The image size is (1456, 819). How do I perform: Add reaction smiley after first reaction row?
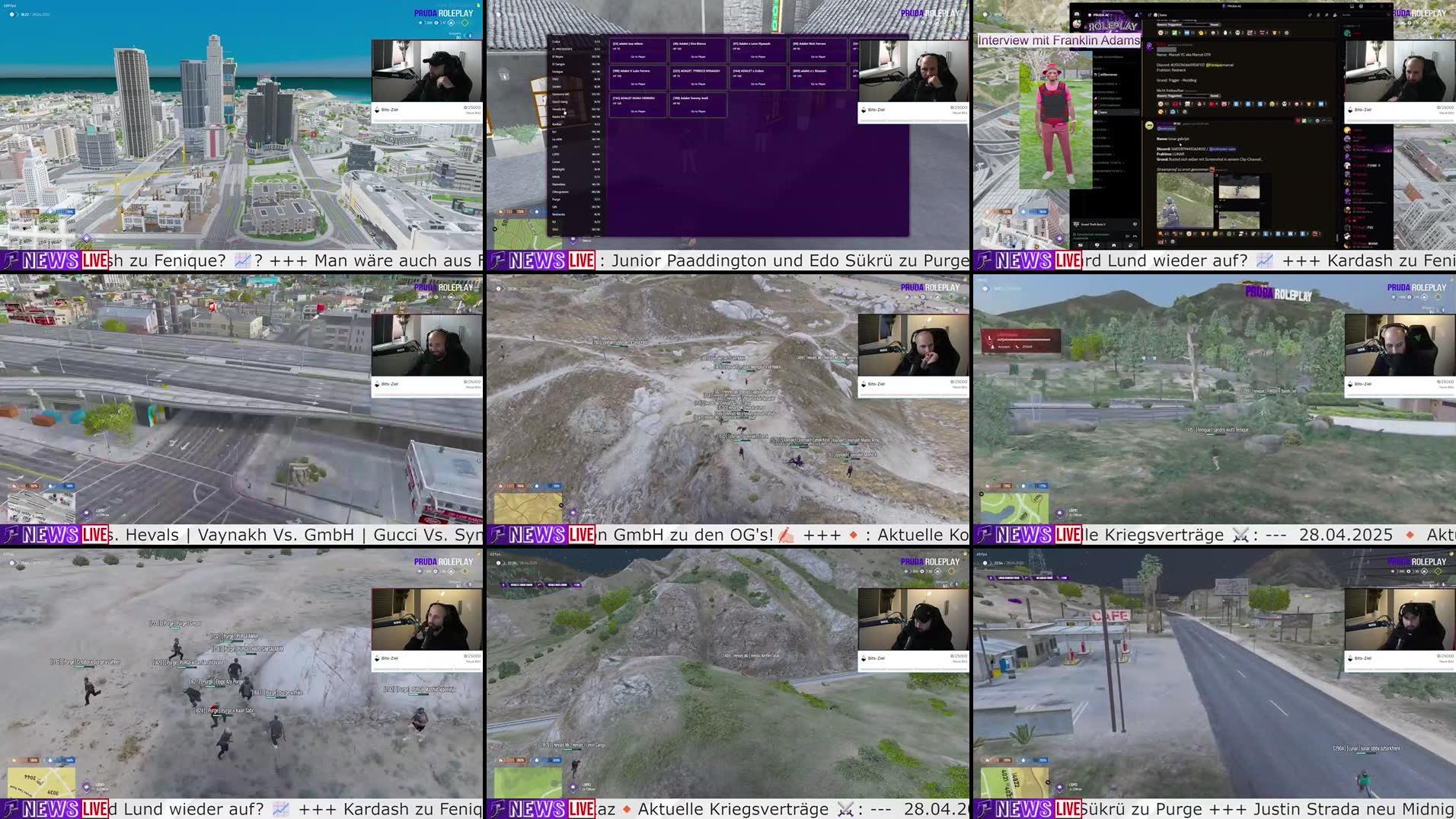(x=1287, y=33)
